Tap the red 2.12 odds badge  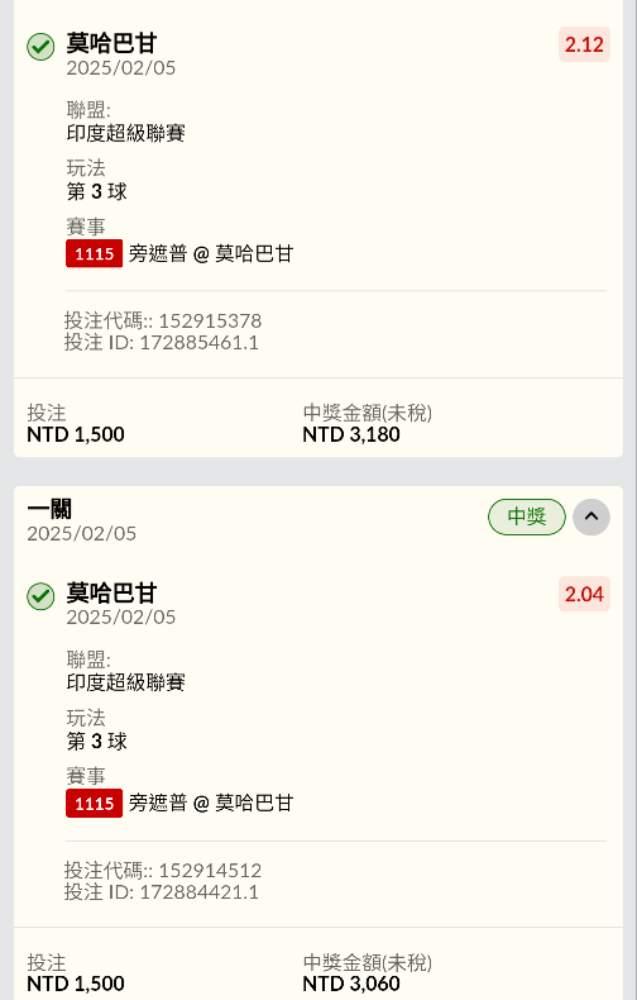584,45
